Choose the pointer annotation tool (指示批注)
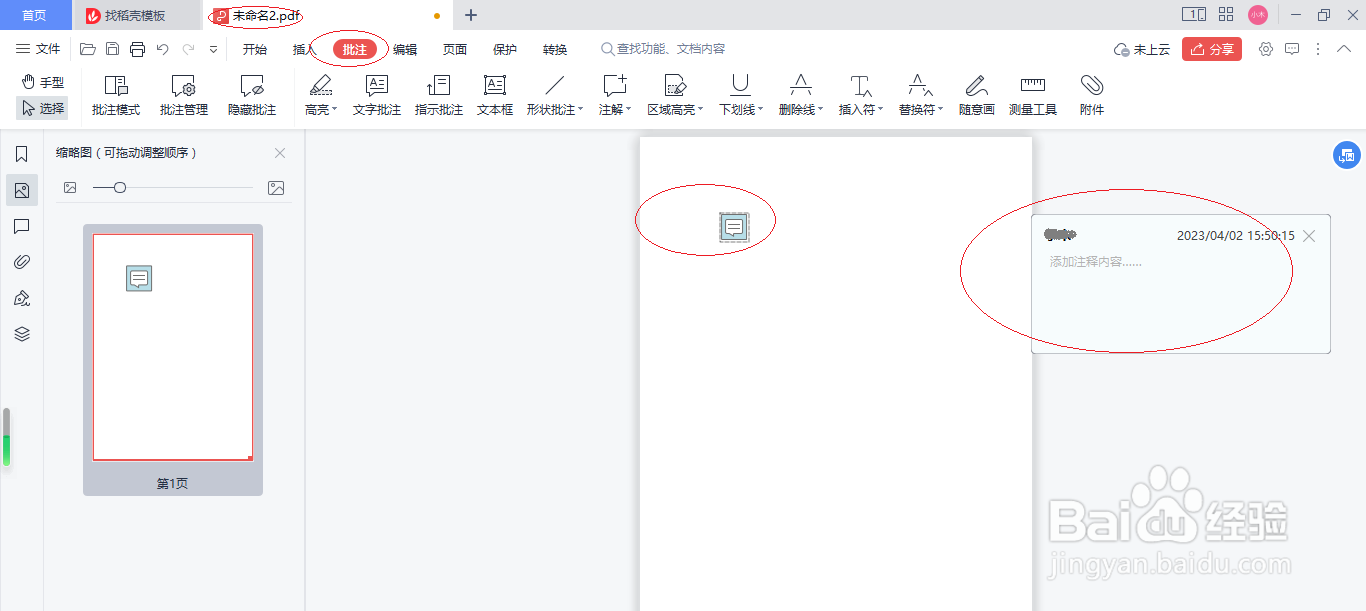 [439, 96]
